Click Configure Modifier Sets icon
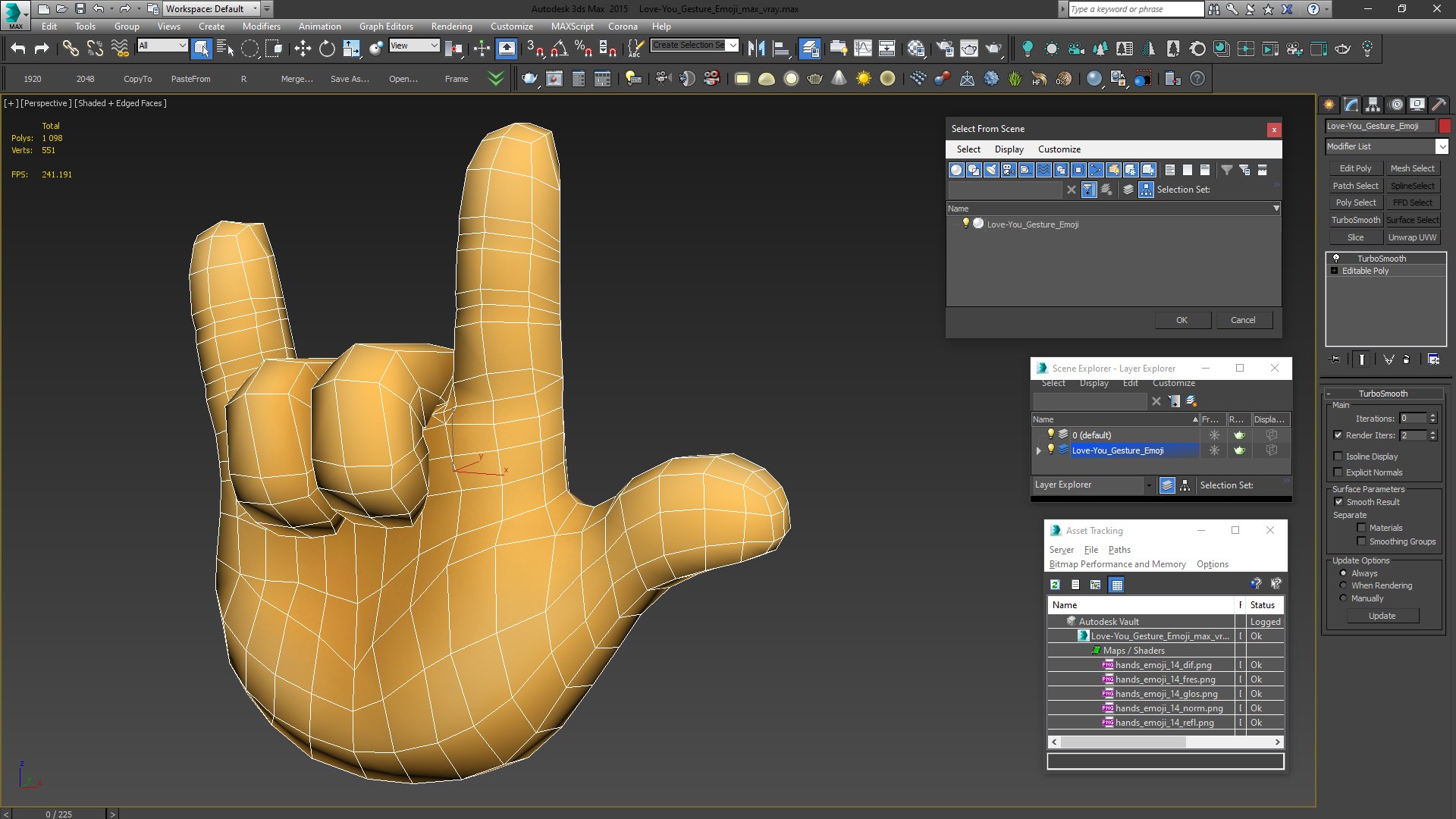Viewport: 1456px width, 819px height. [1433, 359]
